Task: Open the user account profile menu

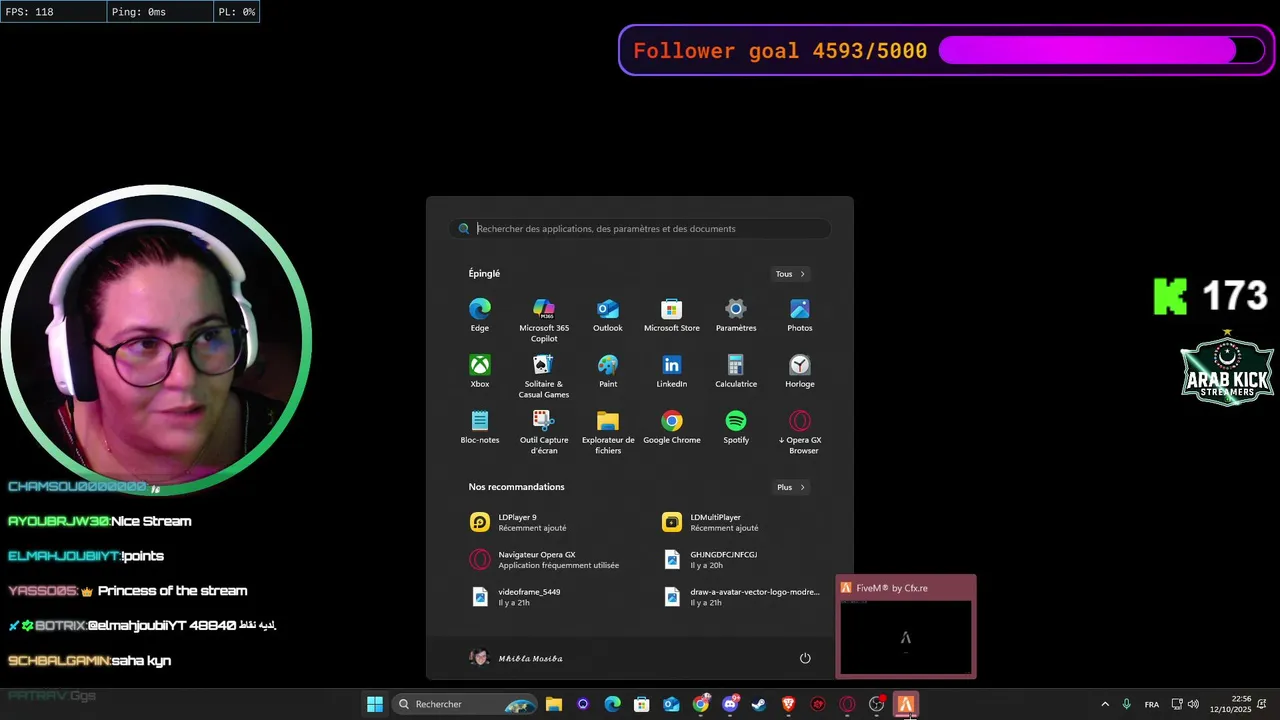Action: point(516,658)
